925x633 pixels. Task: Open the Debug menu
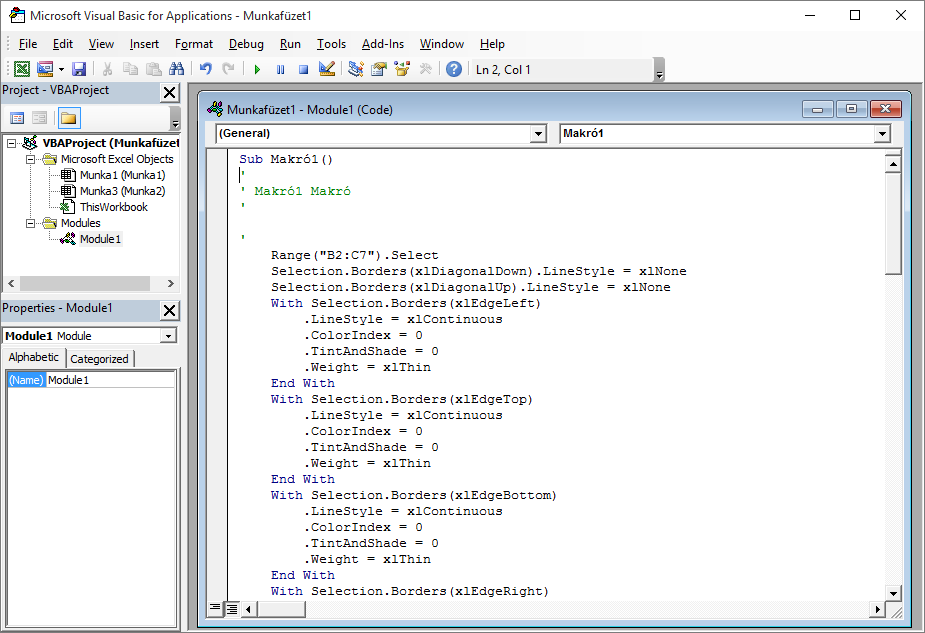click(x=246, y=44)
